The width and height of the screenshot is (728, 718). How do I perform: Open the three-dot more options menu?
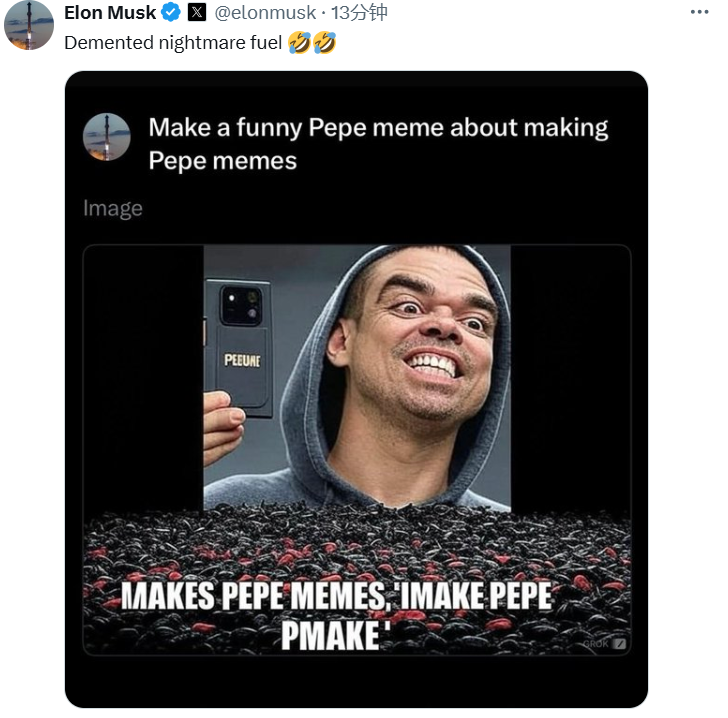pyautogui.click(x=700, y=12)
